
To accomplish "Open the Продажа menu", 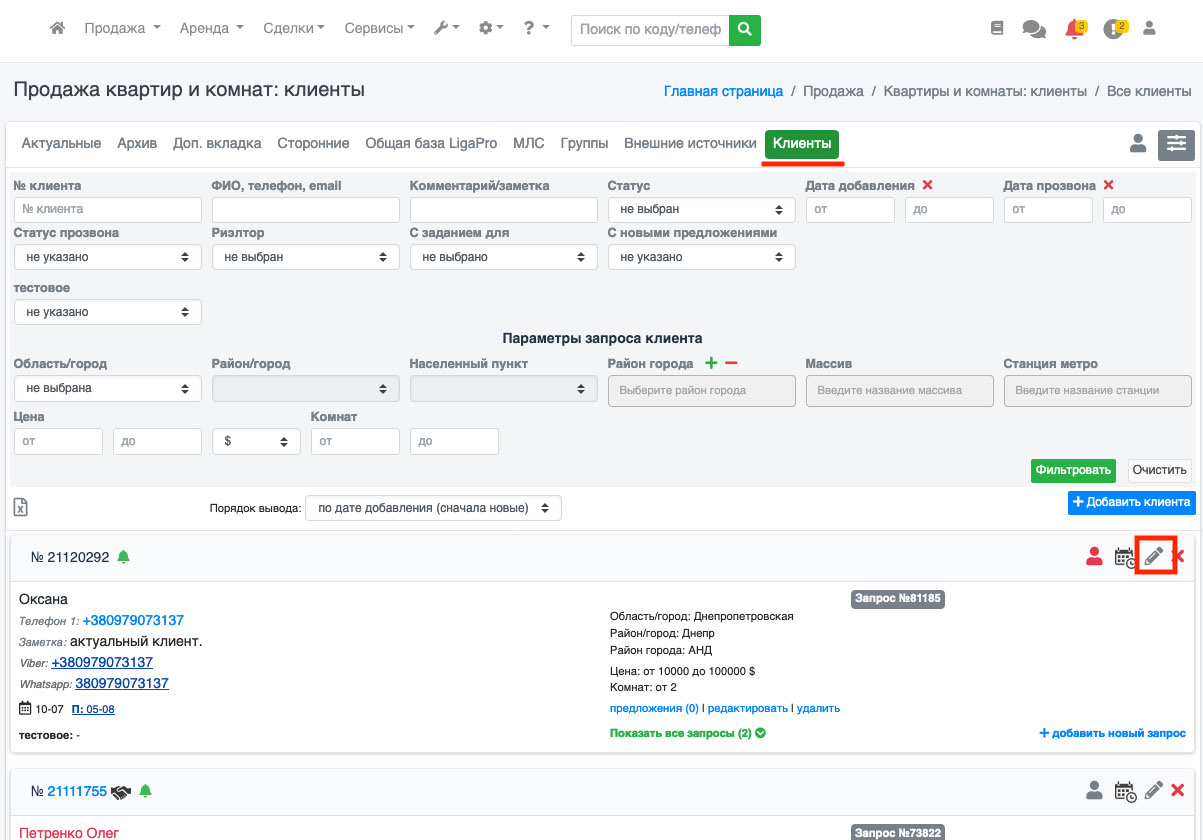I will [x=122, y=29].
